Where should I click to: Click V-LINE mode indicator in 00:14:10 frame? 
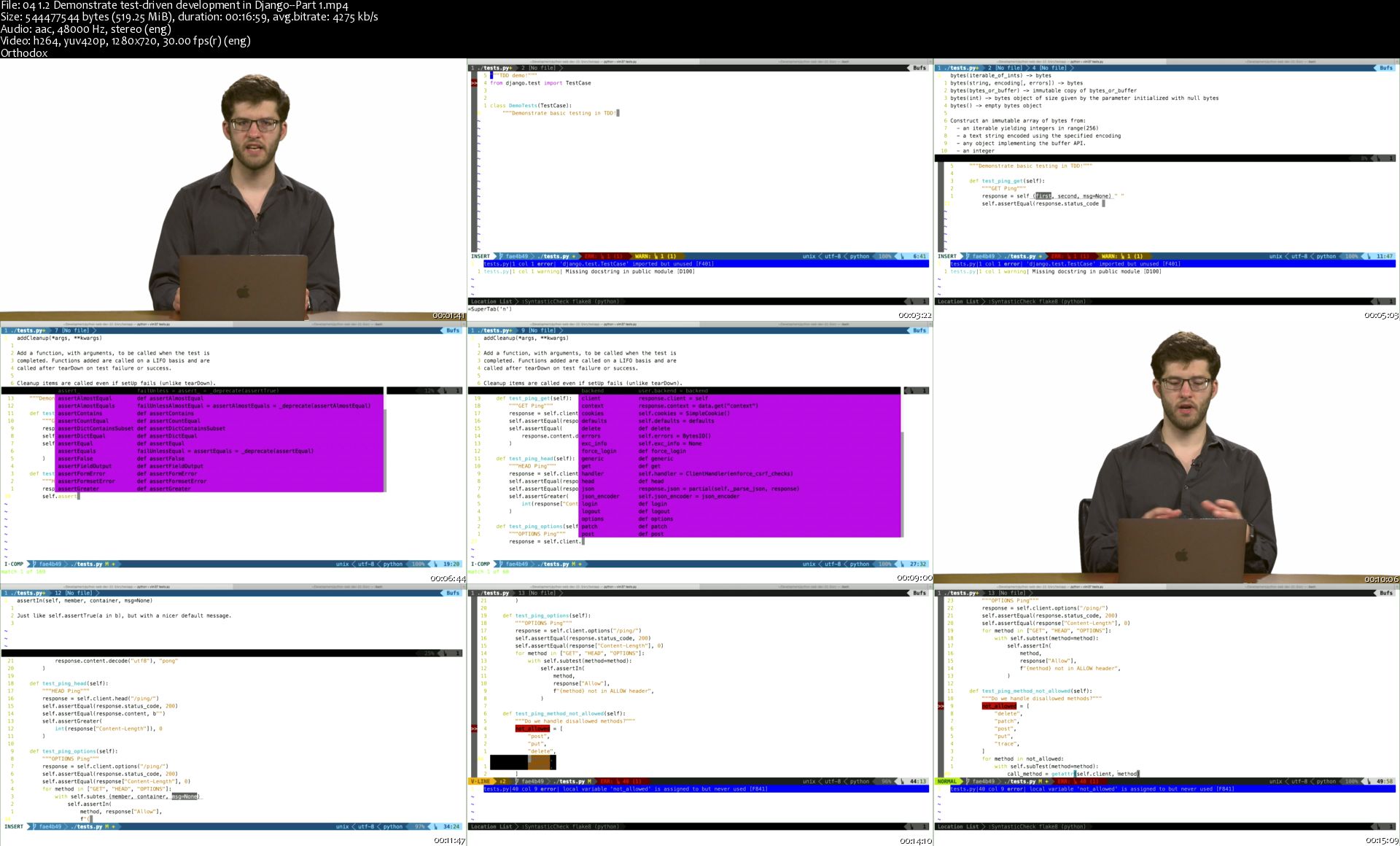pyautogui.click(x=481, y=782)
